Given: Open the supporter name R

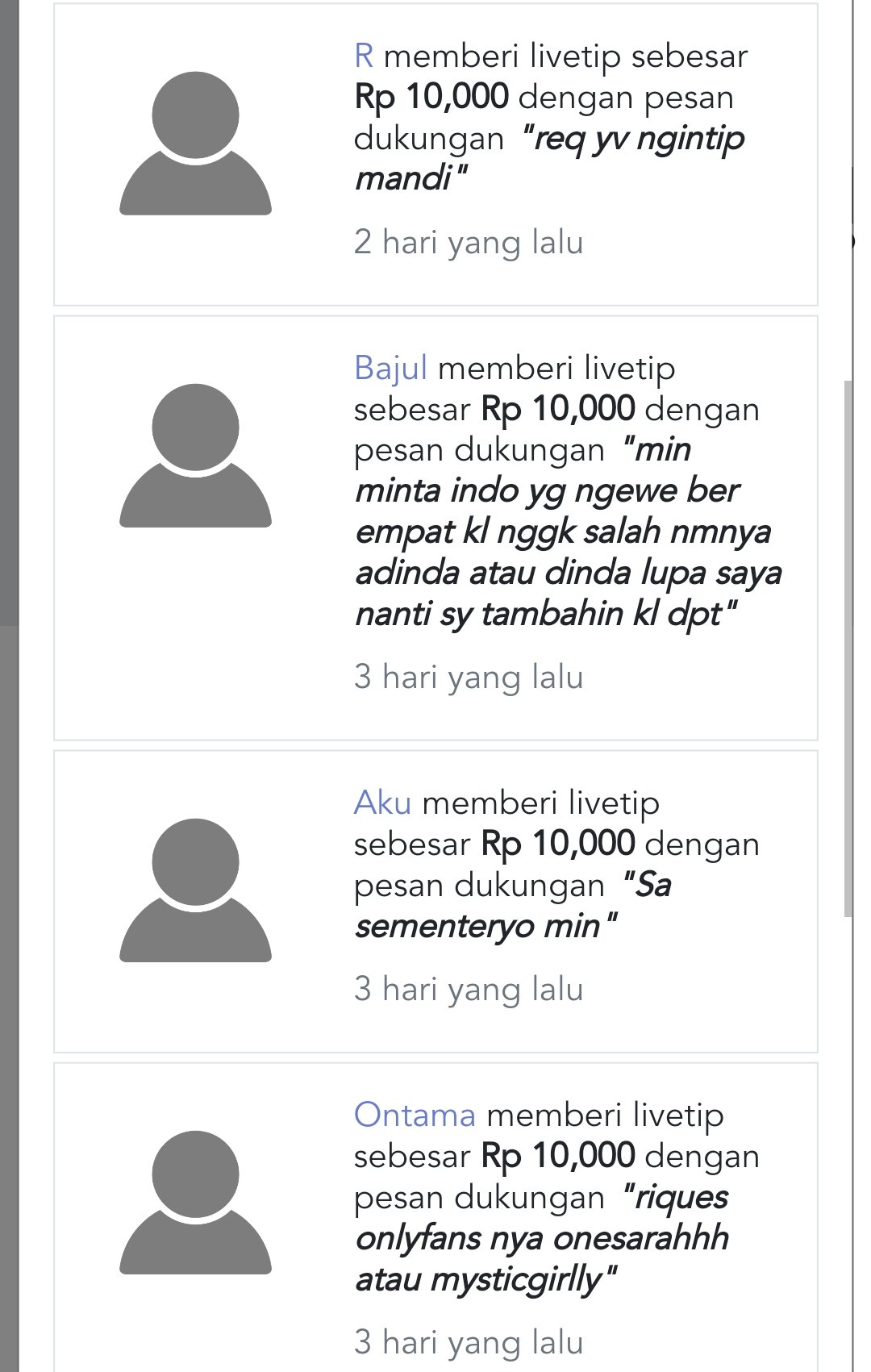Looking at the screenshot, I should (364, 56).
